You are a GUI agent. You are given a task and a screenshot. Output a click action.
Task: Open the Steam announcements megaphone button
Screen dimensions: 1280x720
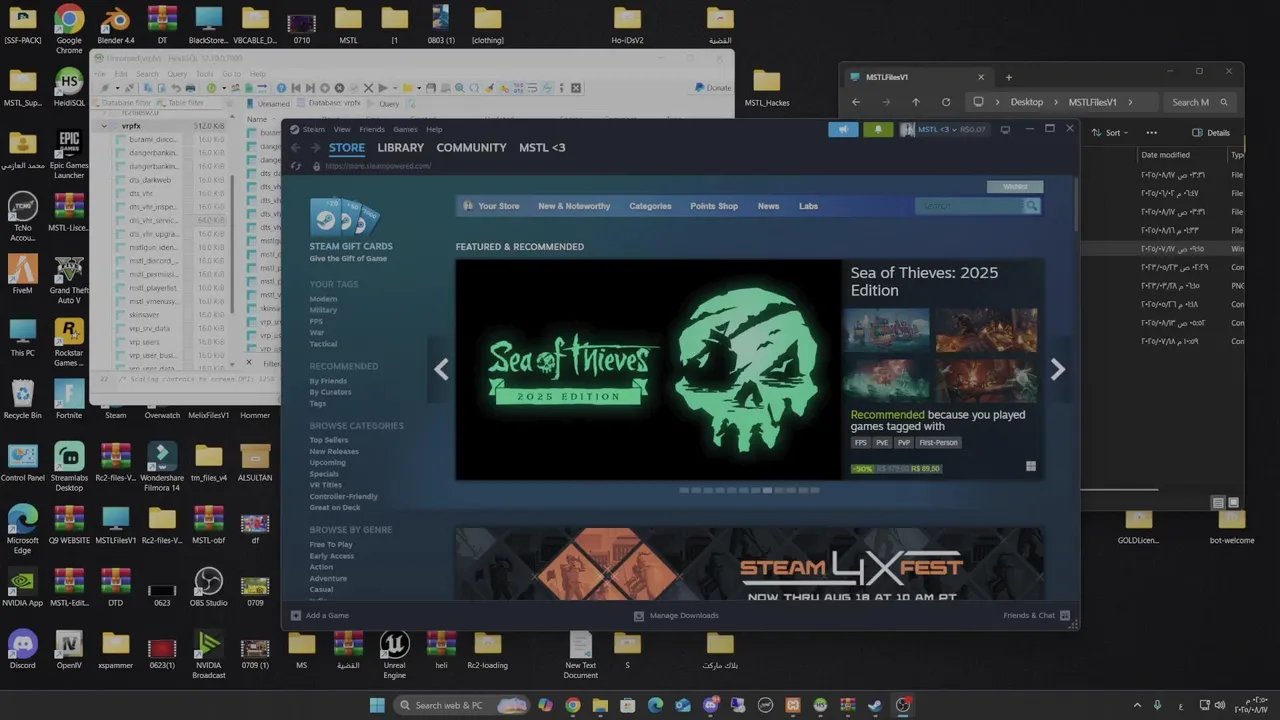click(843, 129)
